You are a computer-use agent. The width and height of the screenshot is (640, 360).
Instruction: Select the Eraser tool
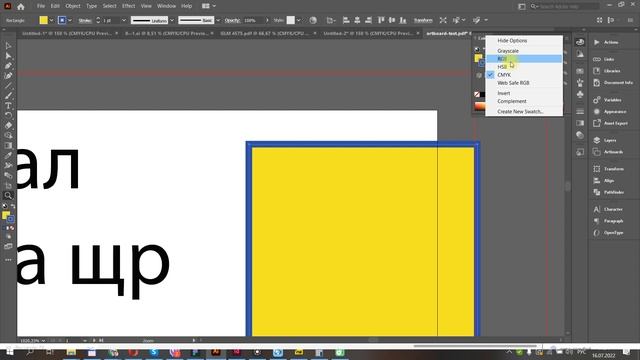click(8, 125)
